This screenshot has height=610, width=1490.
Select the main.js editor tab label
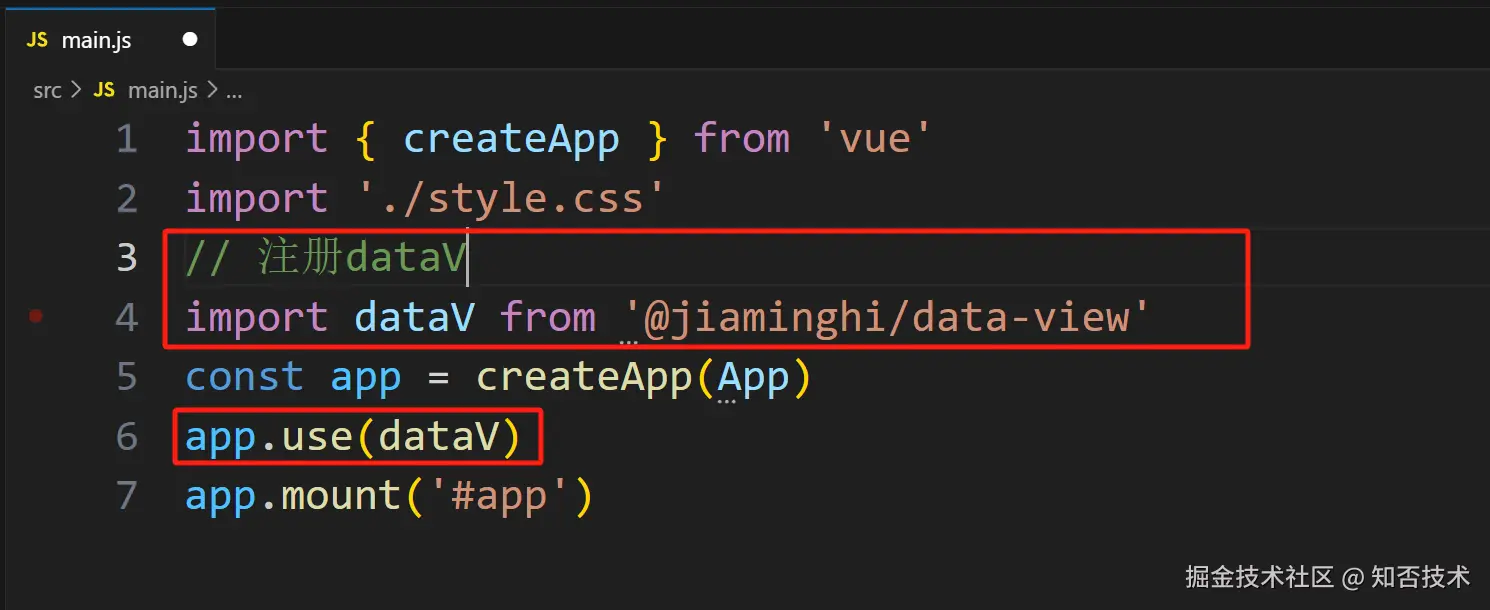click(x=96, y=40)
